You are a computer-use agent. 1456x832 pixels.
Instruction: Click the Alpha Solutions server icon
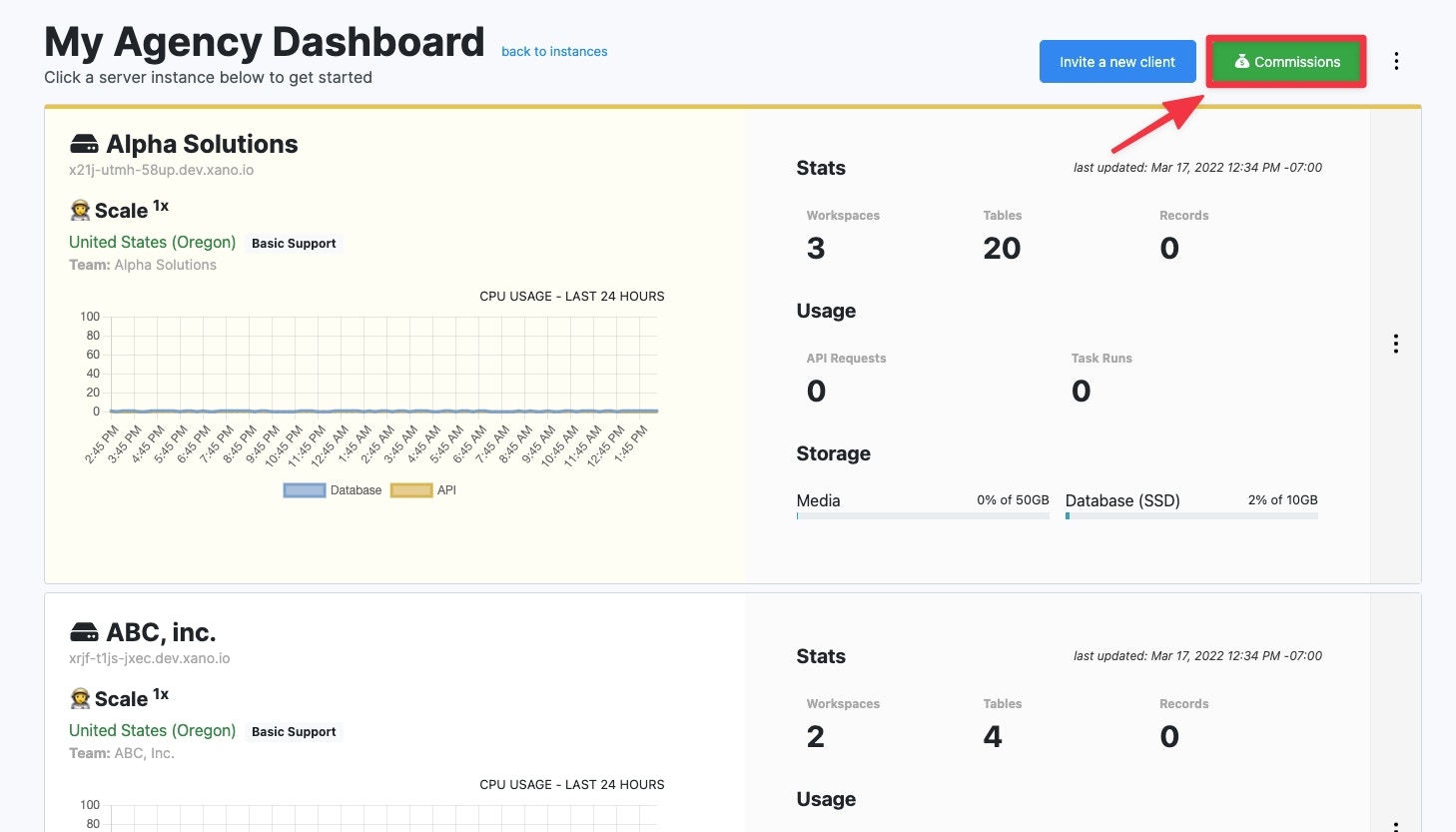[84, 145]
